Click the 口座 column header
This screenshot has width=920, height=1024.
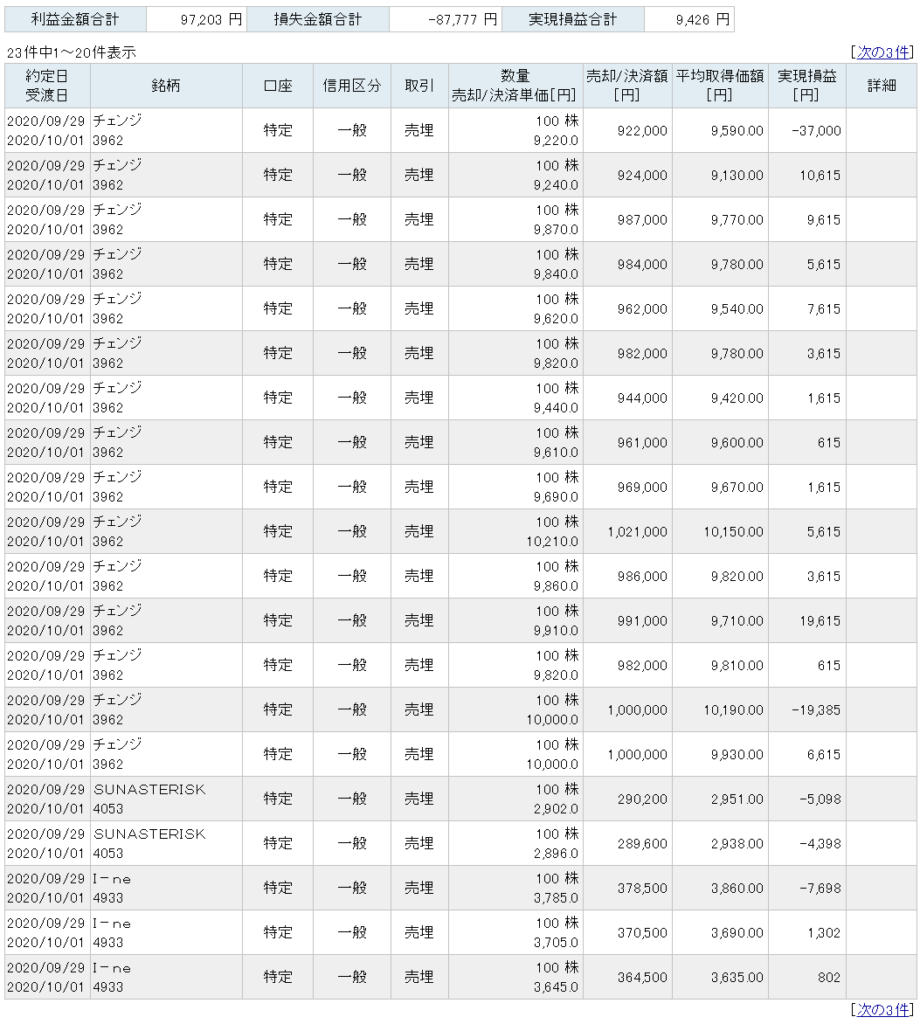tap(278, 86)
